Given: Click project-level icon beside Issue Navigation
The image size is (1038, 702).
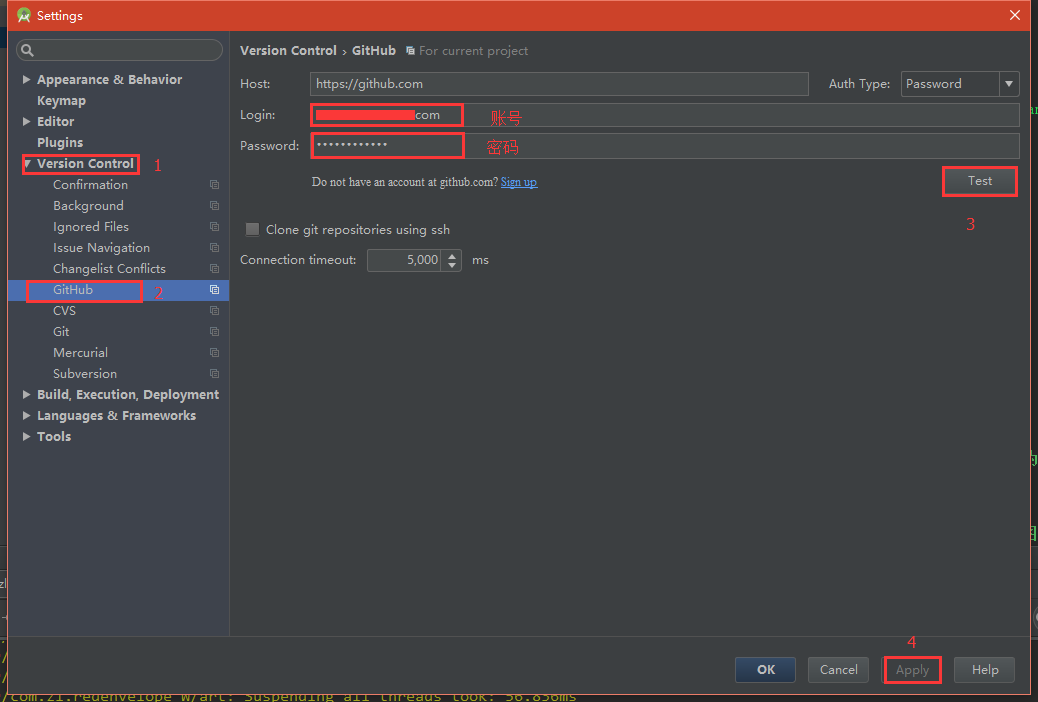Looking at the screenshot, I should (214, 248).
